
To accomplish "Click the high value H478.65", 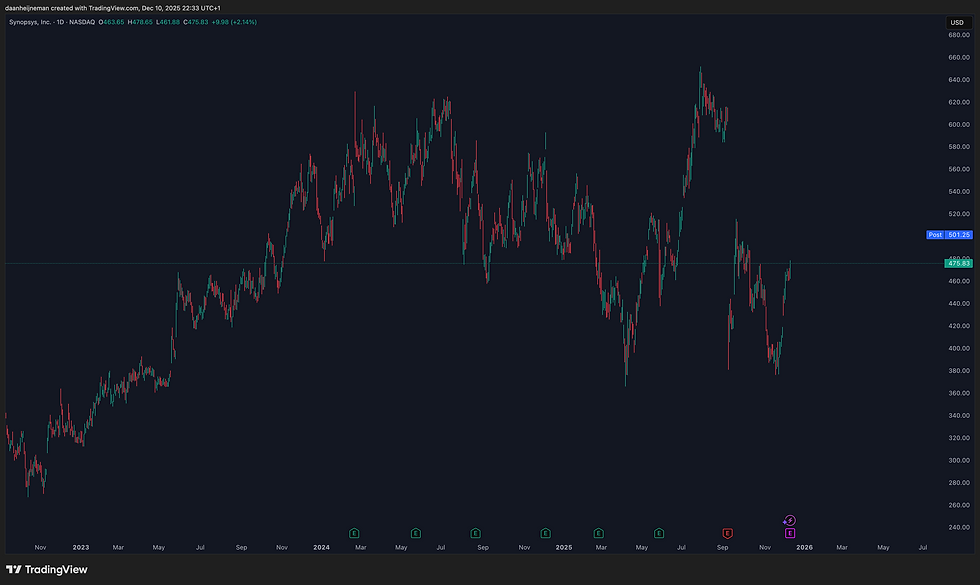I will click(x=140, y=22).
